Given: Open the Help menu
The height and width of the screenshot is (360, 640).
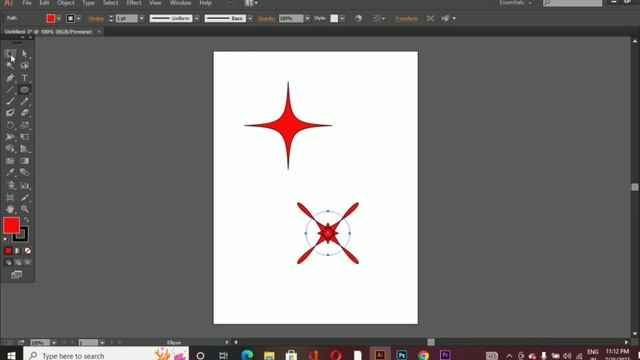Looking at the screenshot, I should pos(205,3).
